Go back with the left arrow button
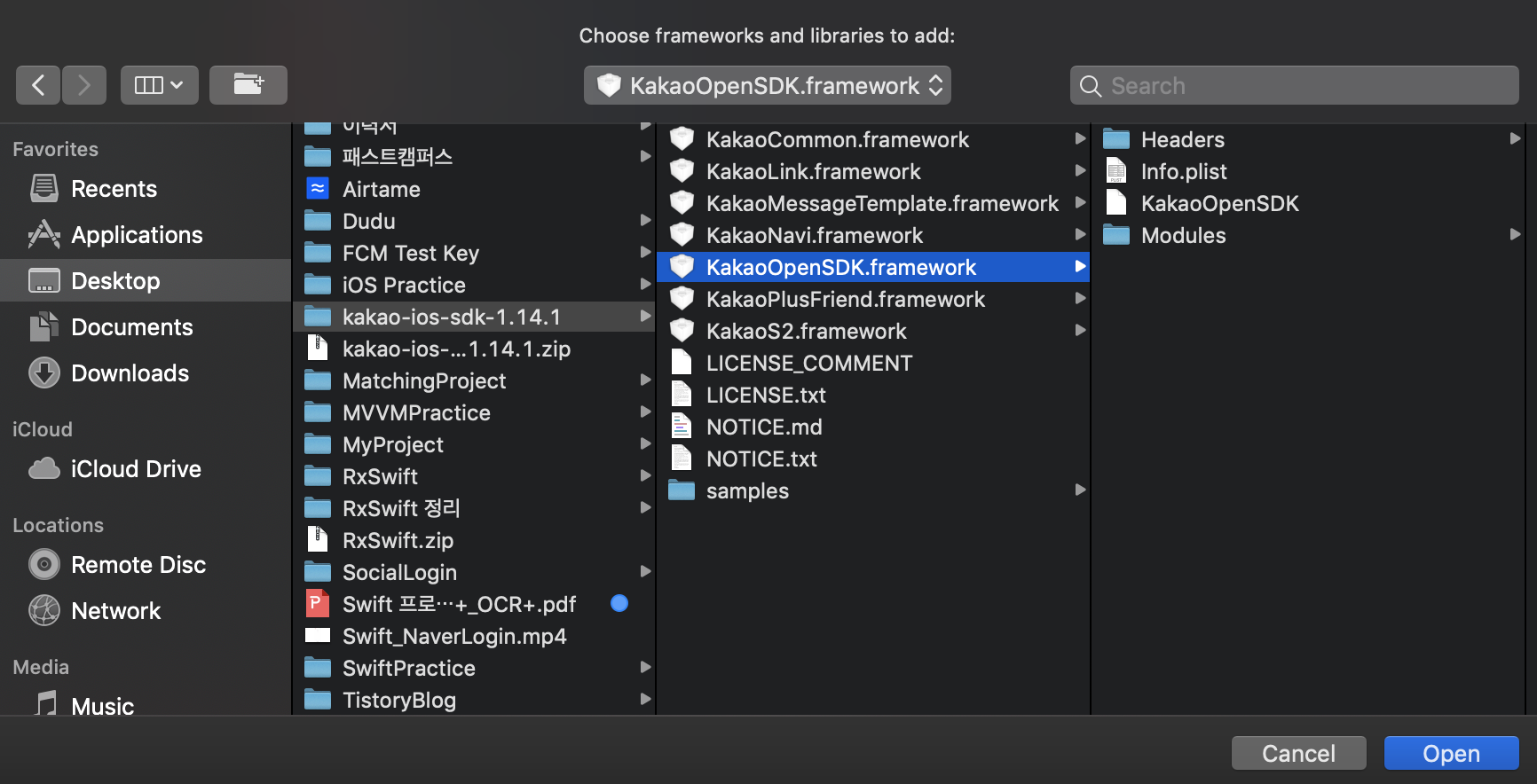The image size is (1537, 784). pos(38,85)
